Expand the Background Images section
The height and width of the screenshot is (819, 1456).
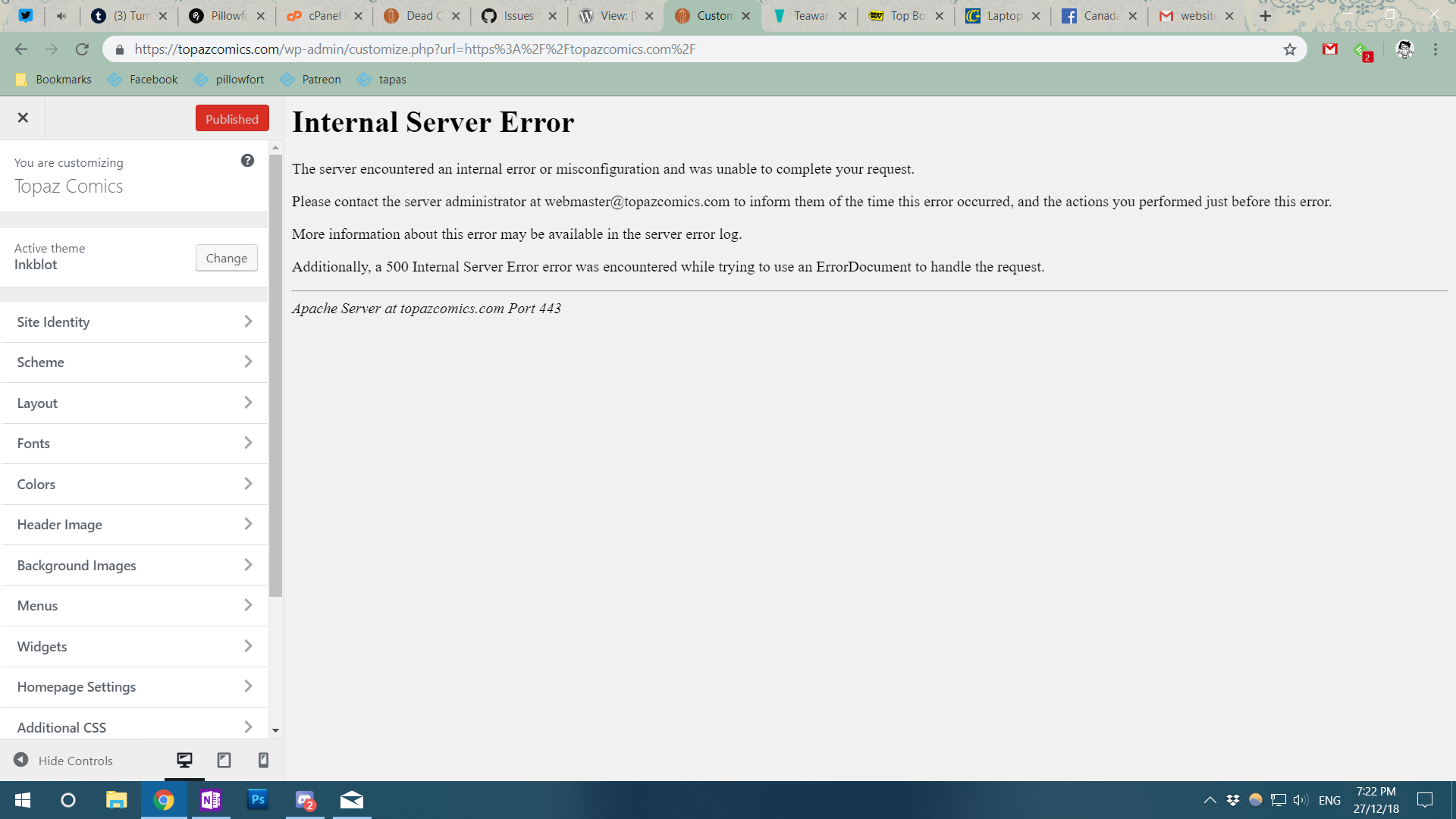[134, 566]
